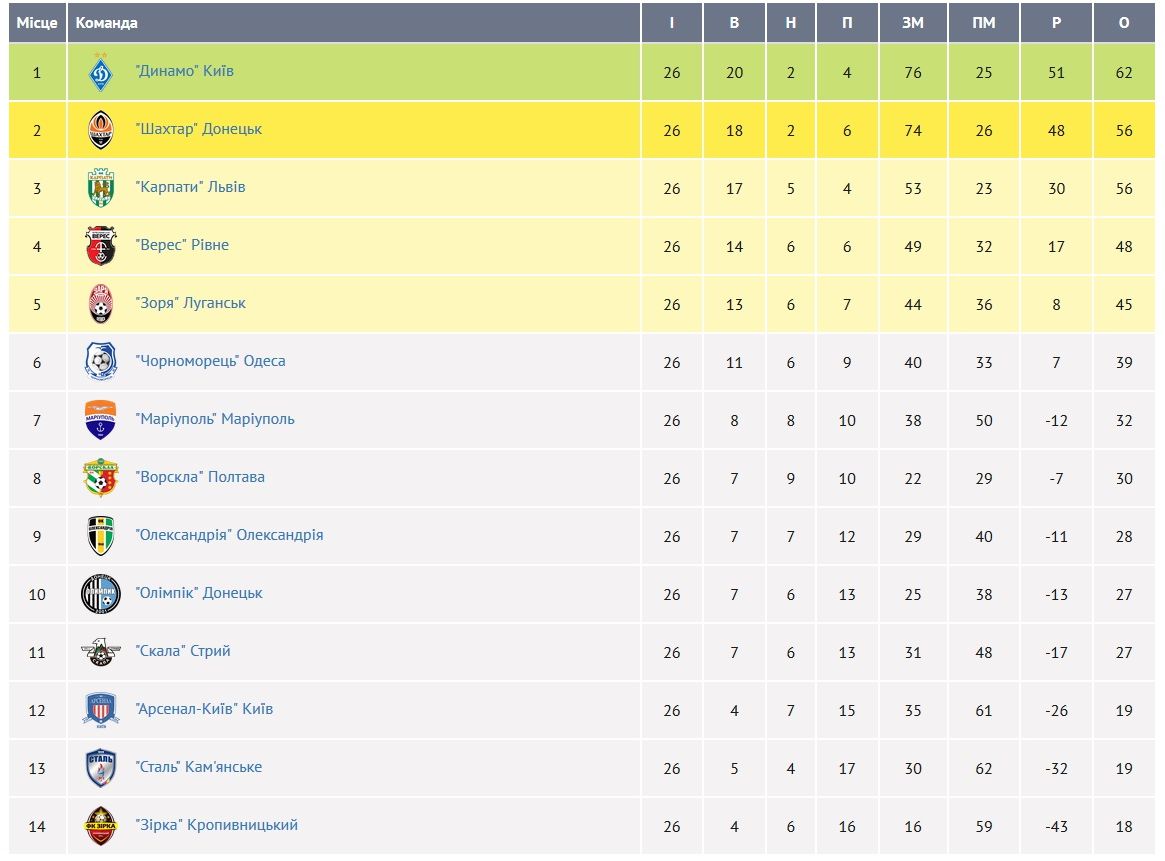Click the Olimpik Donetsk round logo

click(x=100, y=594)
